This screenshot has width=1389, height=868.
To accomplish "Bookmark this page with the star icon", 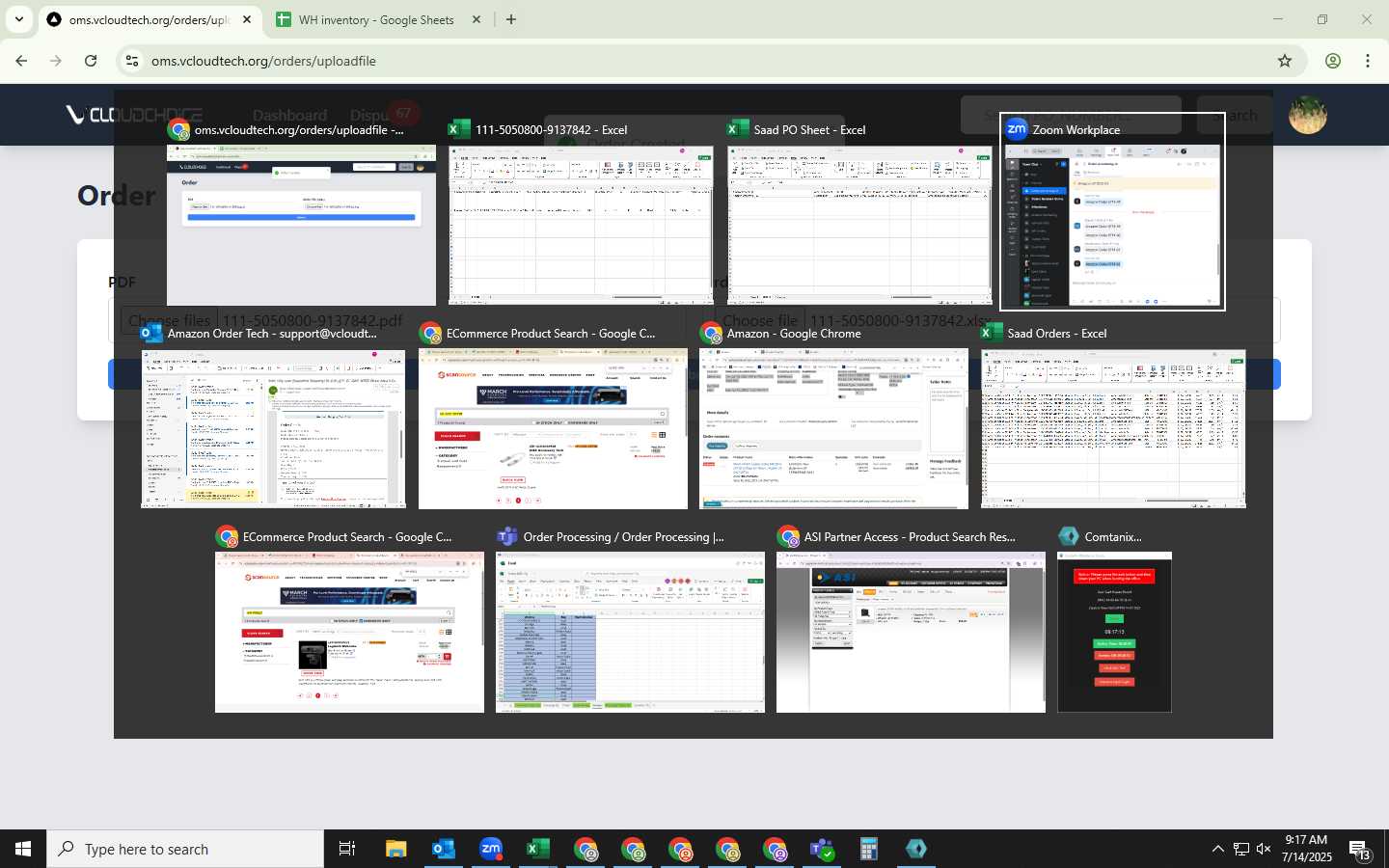I will tap(1285, 61).
